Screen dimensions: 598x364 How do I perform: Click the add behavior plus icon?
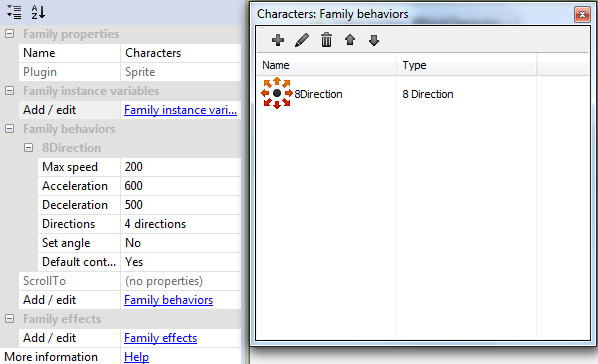[278, 40]
